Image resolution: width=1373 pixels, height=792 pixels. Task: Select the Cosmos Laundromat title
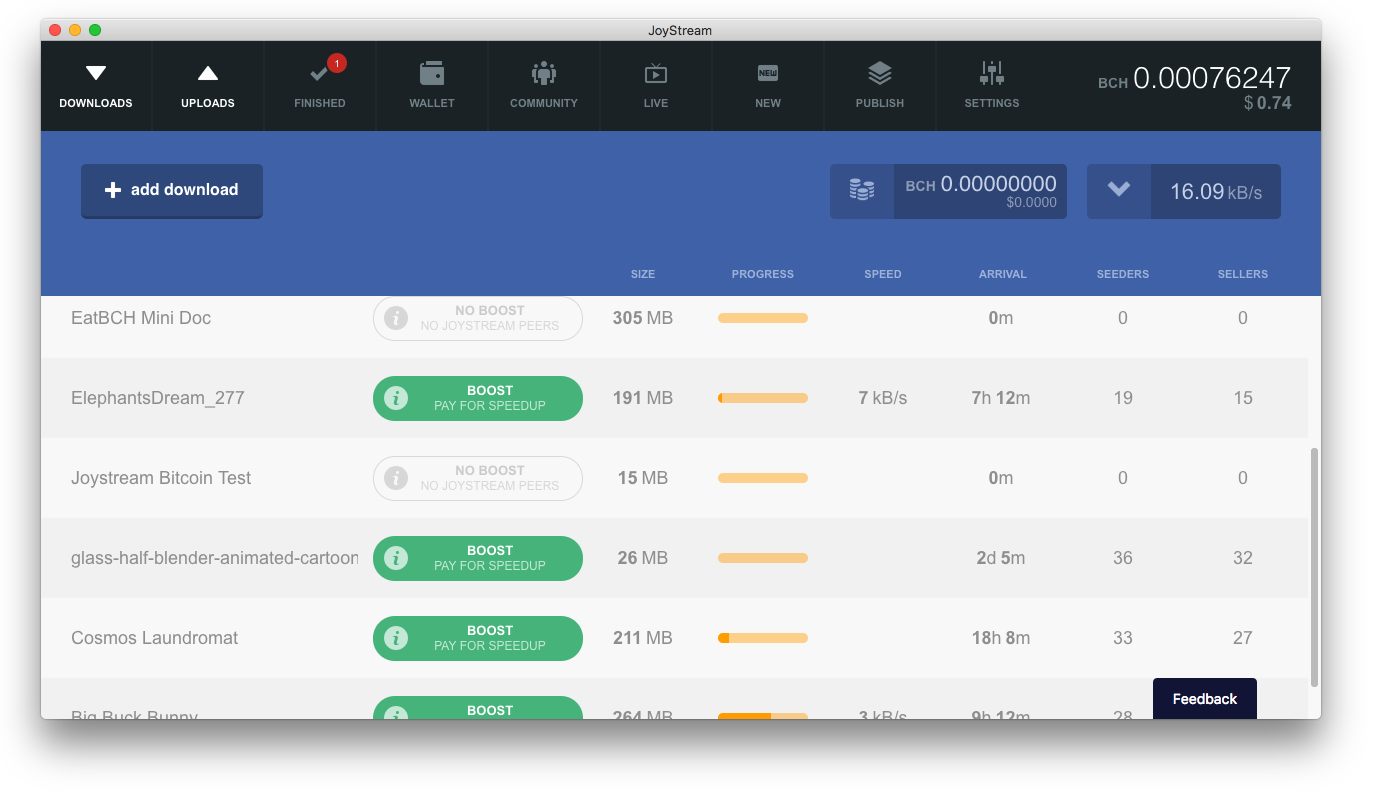[x=155, y=638]
